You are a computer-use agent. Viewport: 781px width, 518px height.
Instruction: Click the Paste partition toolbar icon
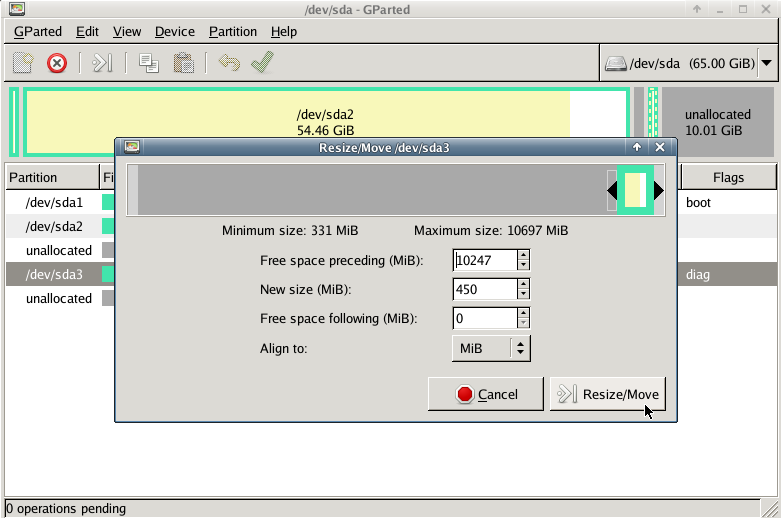(183, 63)
